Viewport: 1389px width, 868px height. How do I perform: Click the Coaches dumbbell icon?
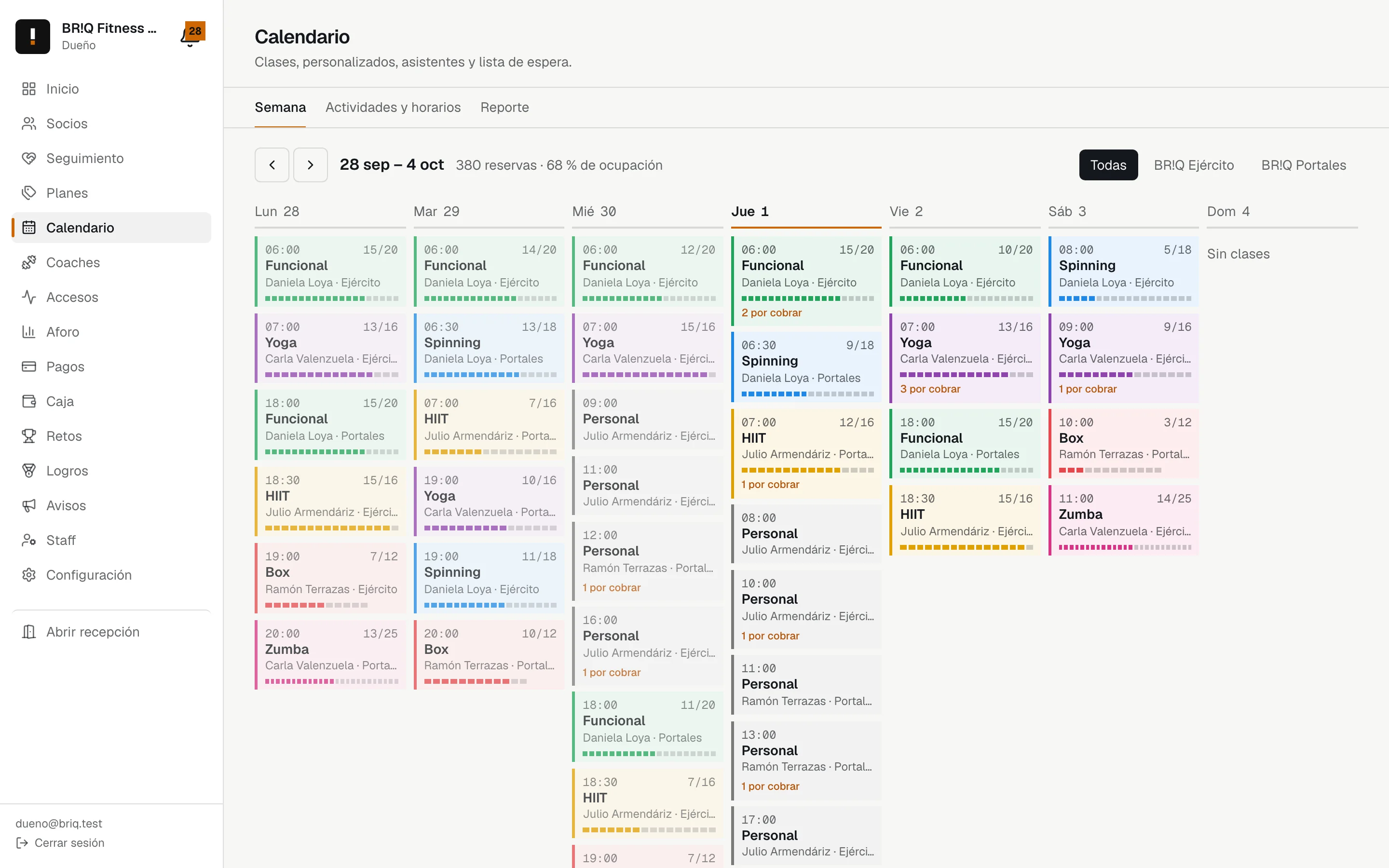[x=29, y=262]
